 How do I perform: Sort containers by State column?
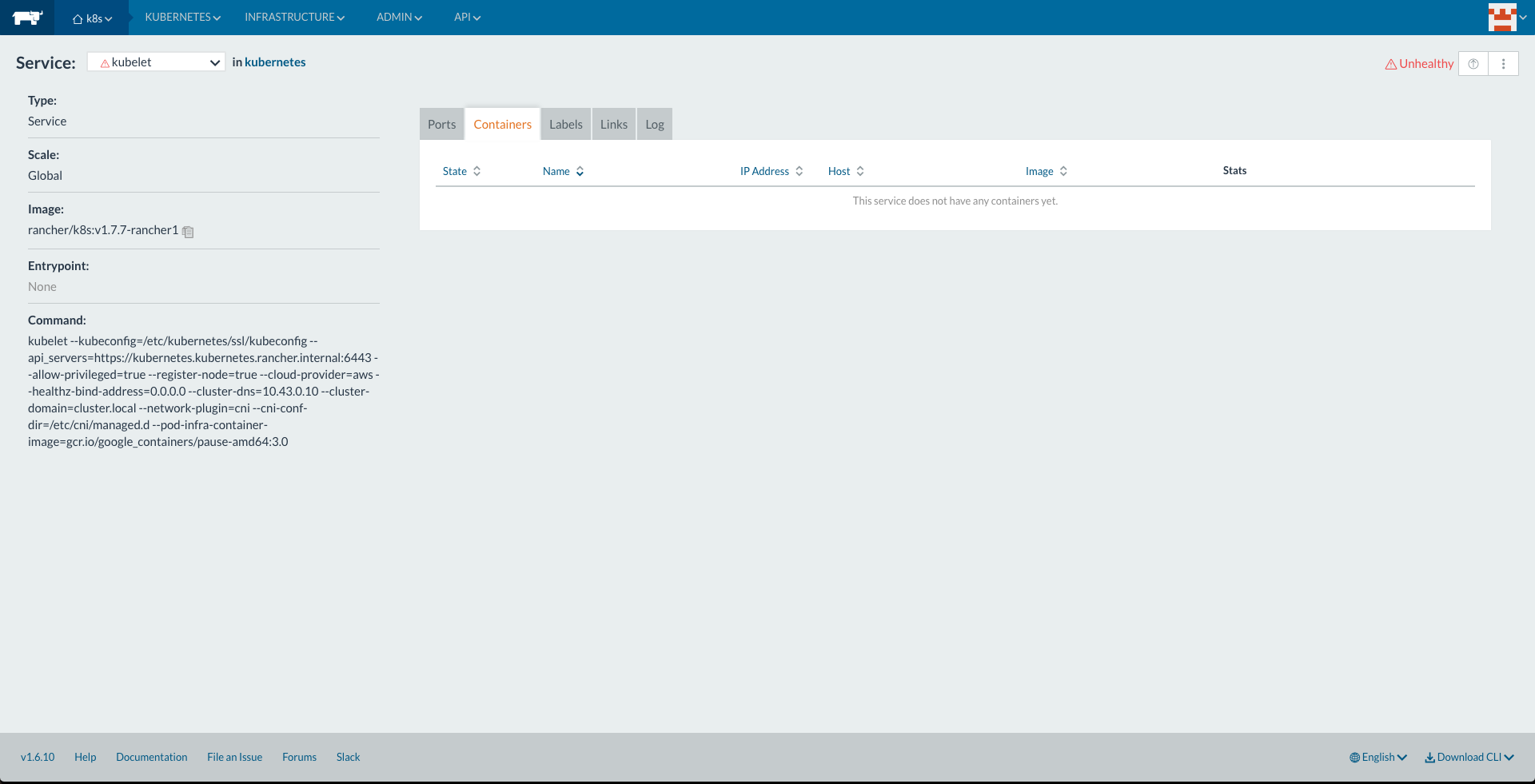click(x=461, y=171)
